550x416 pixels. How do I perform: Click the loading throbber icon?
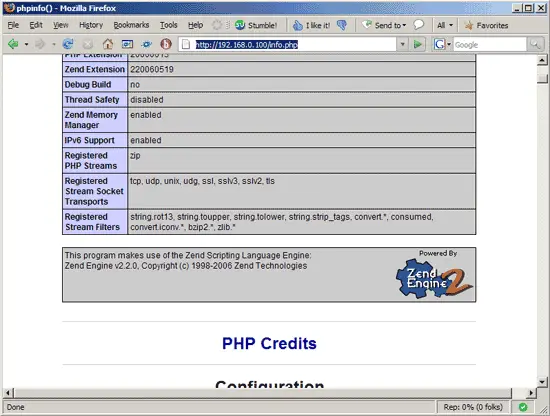(217, 25)
